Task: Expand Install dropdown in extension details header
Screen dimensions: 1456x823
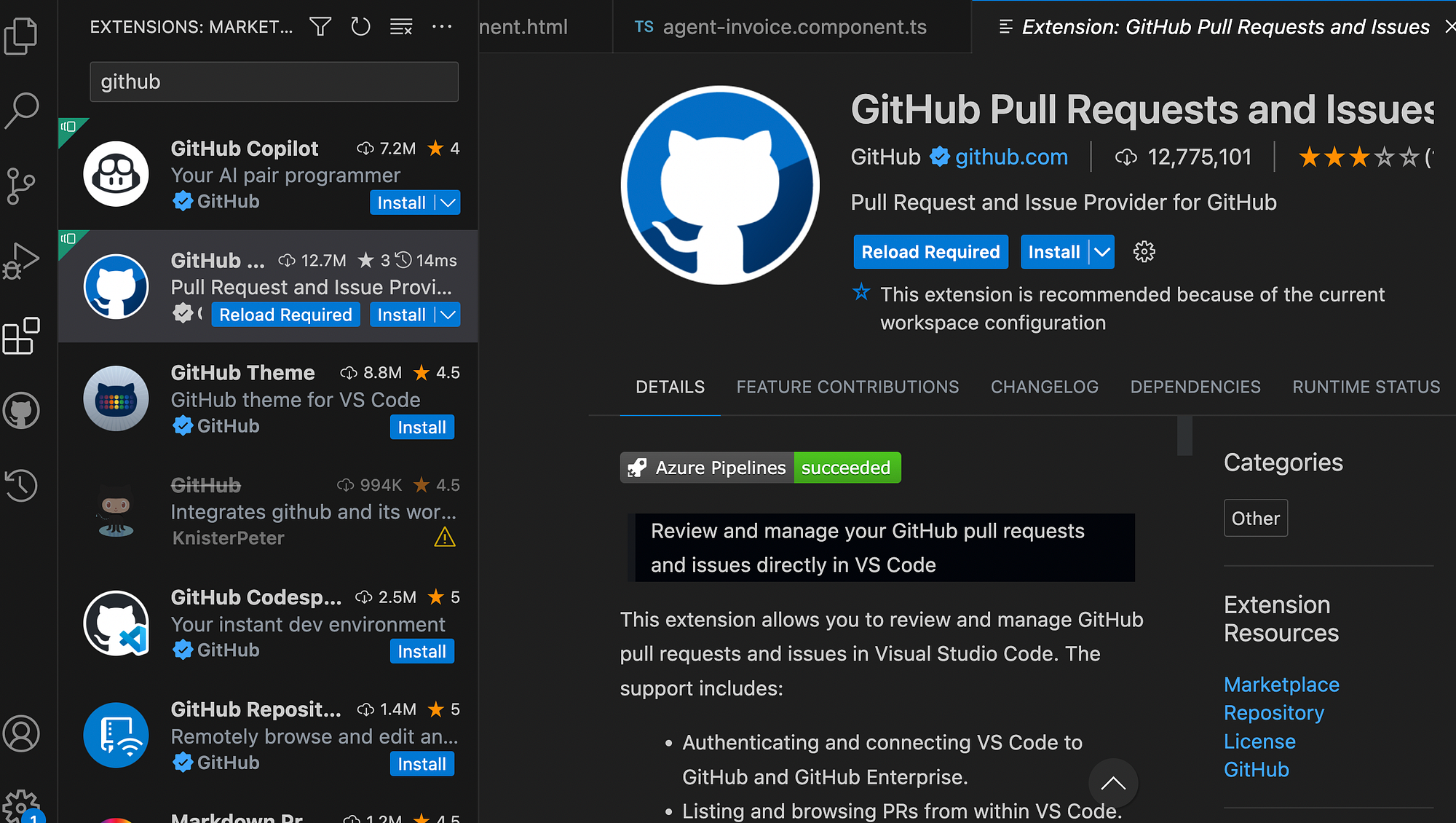Action: [x=1102, y=252]
